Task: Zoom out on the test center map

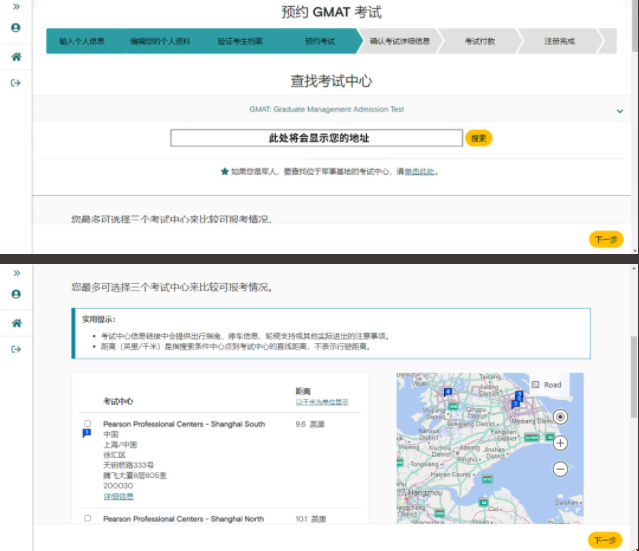Action: pos(560,469)
